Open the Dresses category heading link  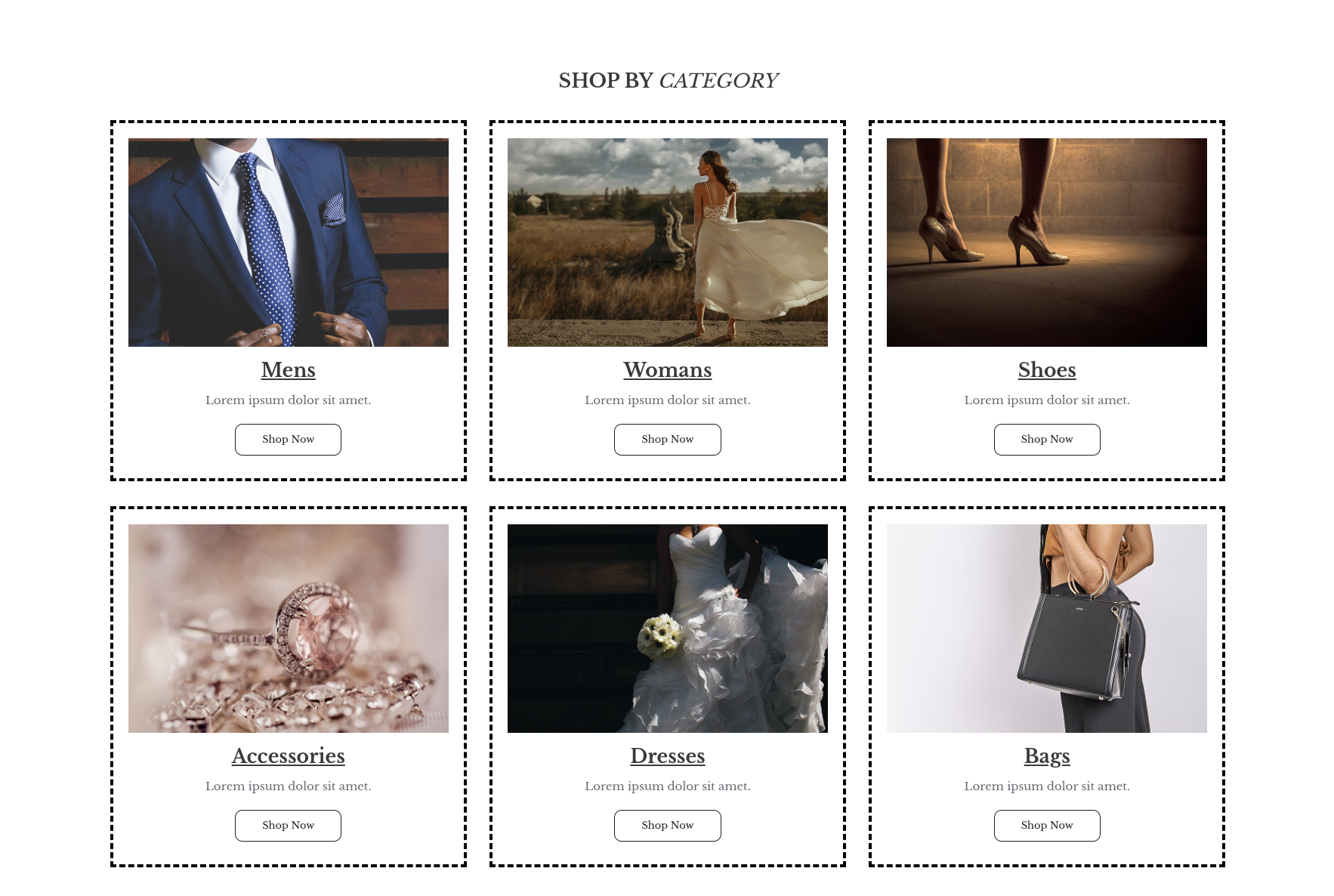pyautogui.click(x=667, y=755)
